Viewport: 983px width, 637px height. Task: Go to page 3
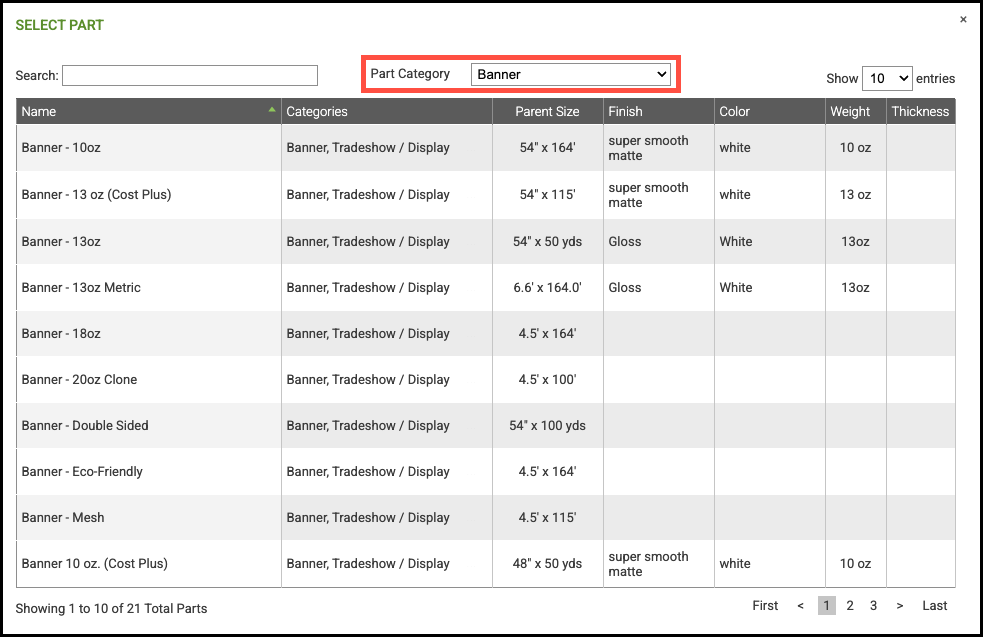click(873, 606)
